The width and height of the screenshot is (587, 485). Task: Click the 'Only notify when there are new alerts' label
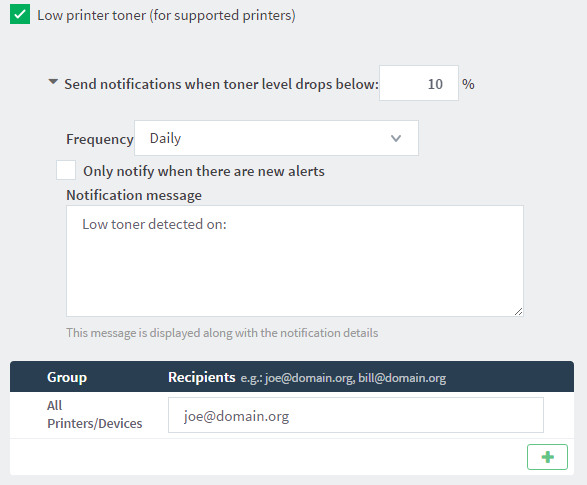pos(204,171)
